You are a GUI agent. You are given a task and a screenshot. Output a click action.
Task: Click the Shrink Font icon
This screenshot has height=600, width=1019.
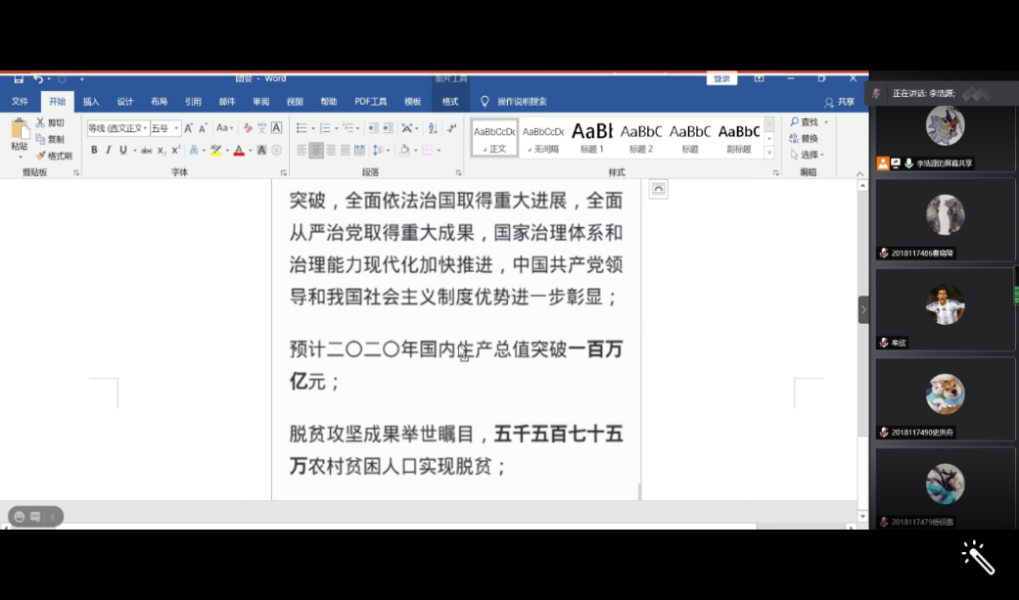click(203, 128)
